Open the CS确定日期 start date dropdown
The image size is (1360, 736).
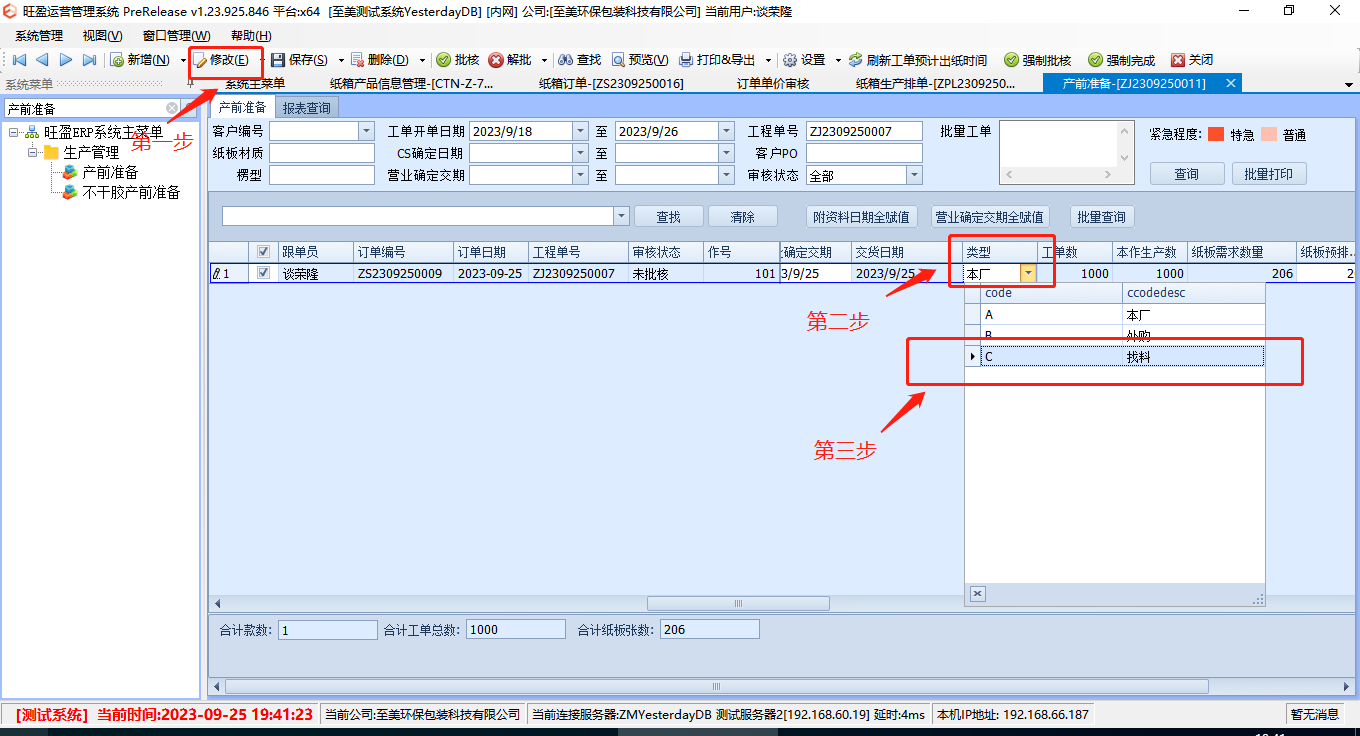pos(581,153)
